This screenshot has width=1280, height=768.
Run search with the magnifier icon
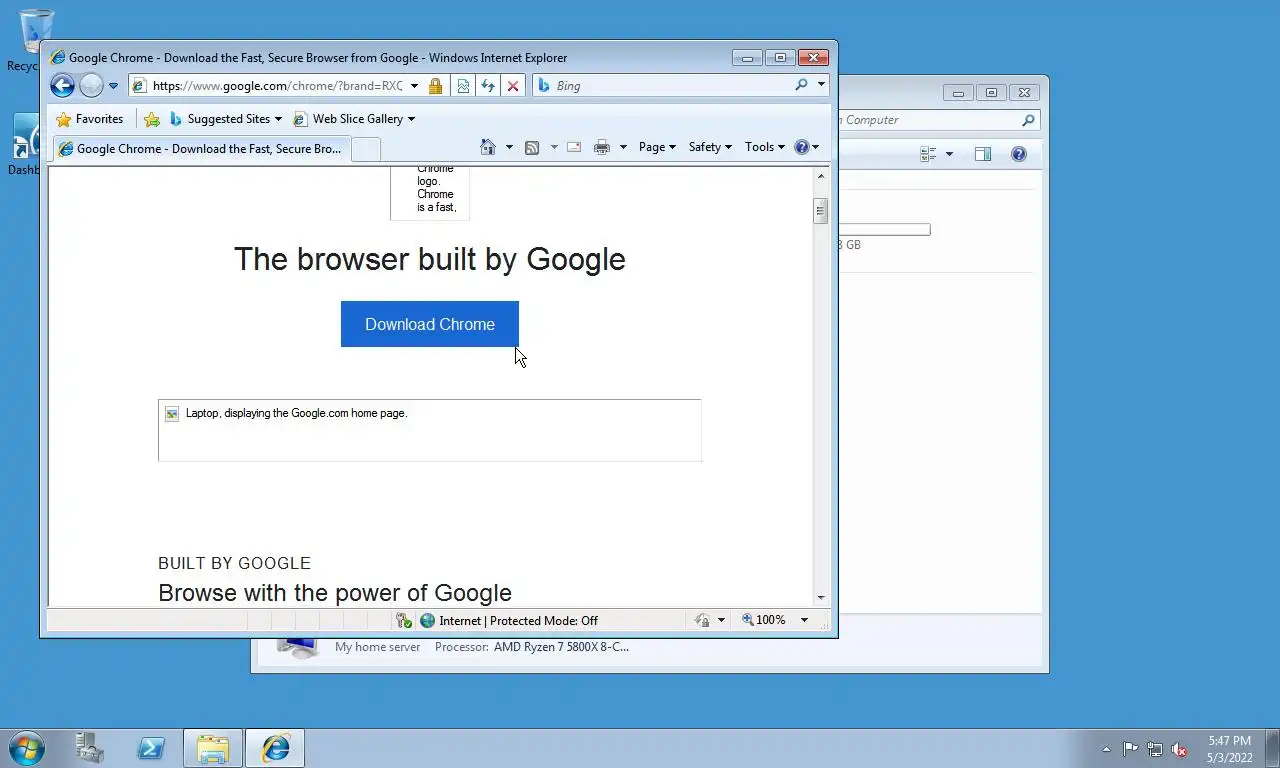801,85
